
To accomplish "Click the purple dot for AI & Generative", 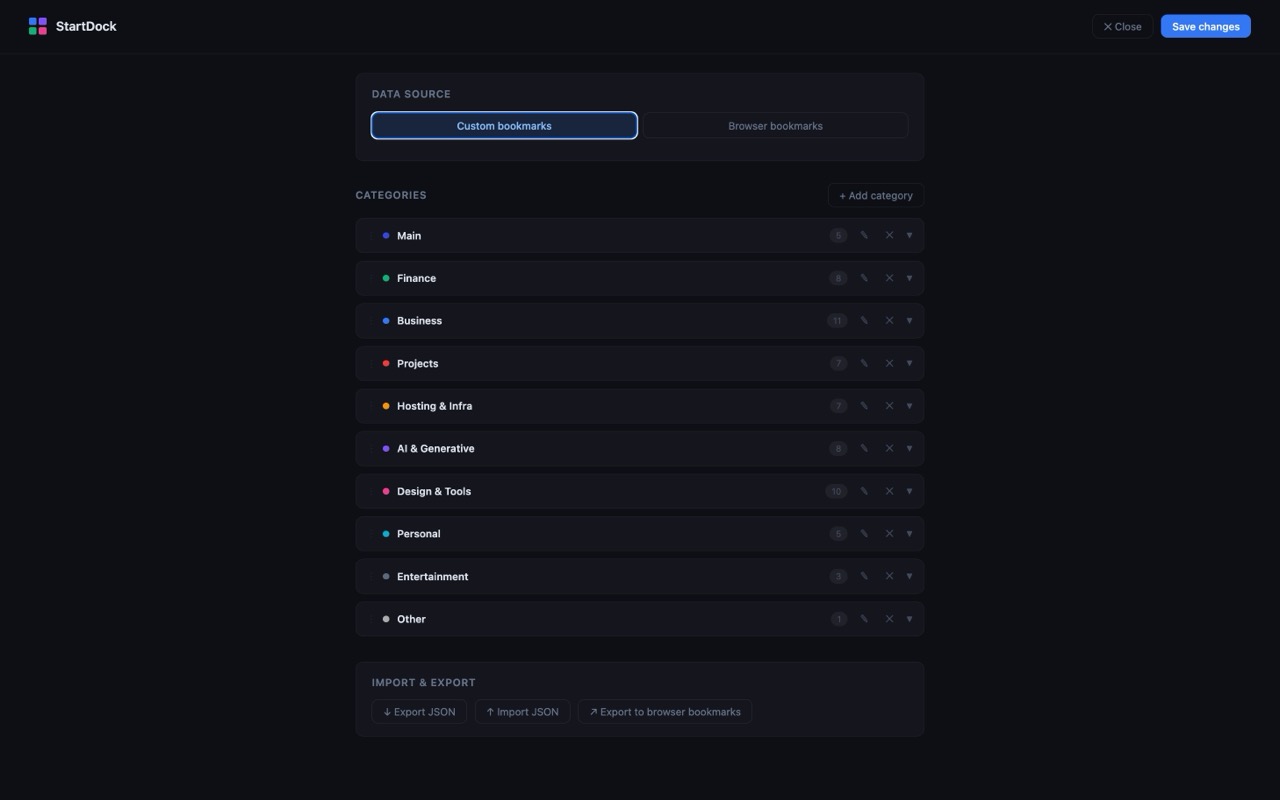I will 386,449.
